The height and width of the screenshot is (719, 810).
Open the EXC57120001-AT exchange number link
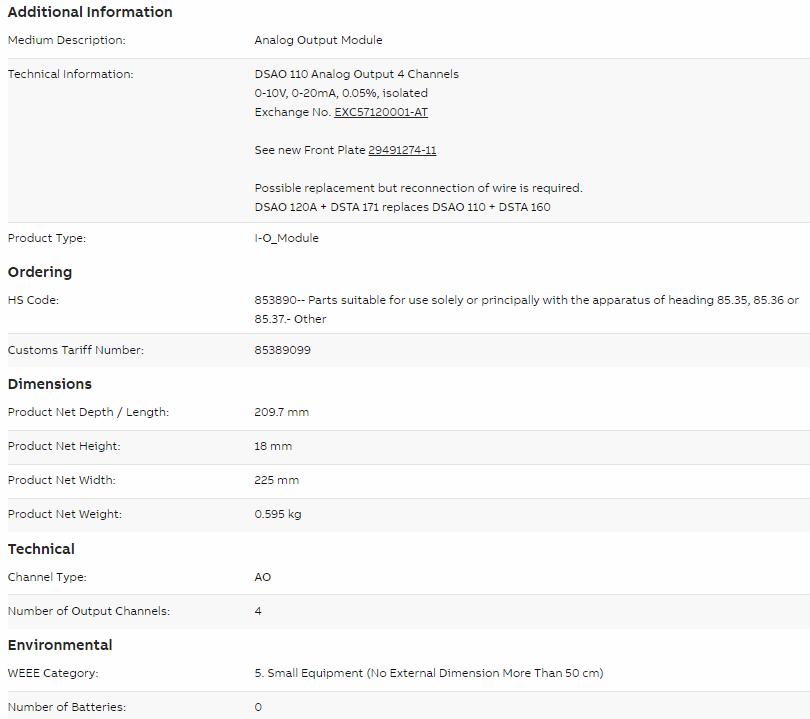pyautogui.click(x=381, y=112)
